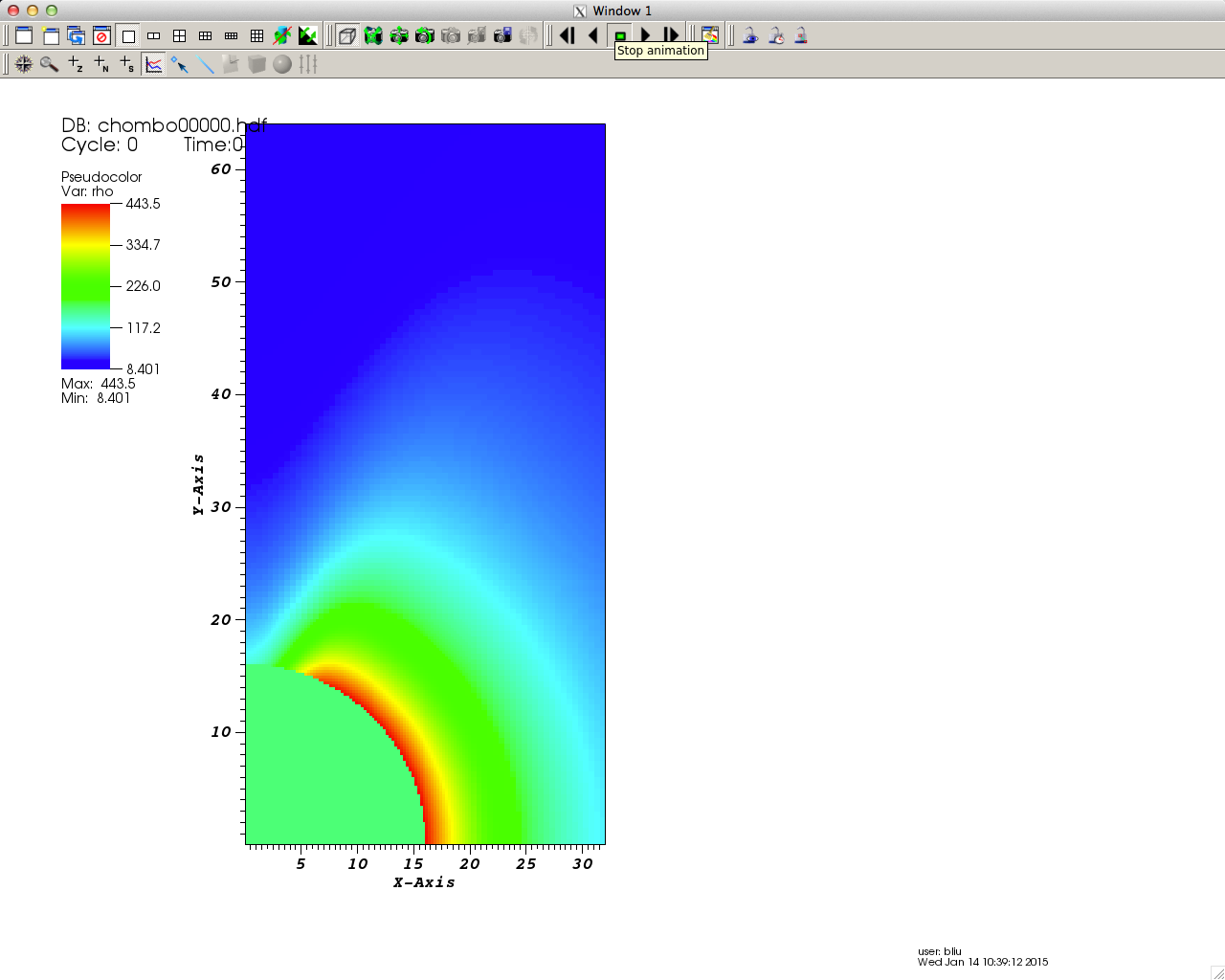Switch to the 2x4 window layout
This screenshot has width=1225, height=980.
click(232, 35)
